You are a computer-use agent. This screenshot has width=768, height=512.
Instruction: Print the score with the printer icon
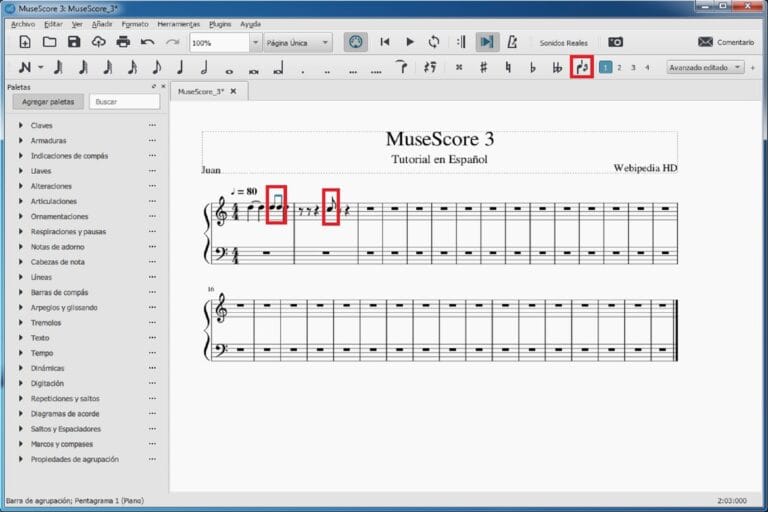click(x=123, y=42)
